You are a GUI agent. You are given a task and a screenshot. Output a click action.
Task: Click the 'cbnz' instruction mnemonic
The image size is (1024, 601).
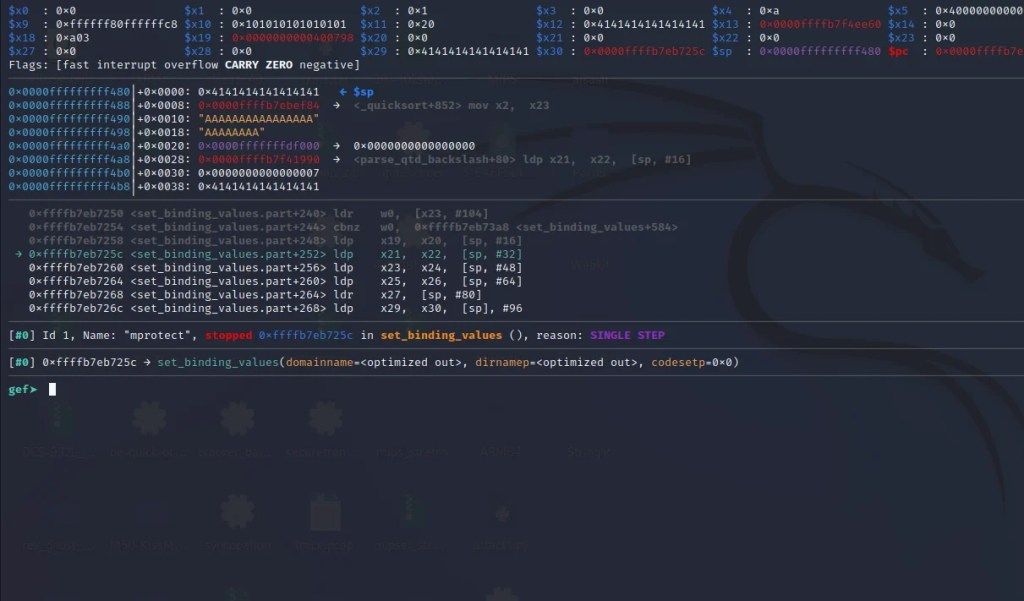346,227
